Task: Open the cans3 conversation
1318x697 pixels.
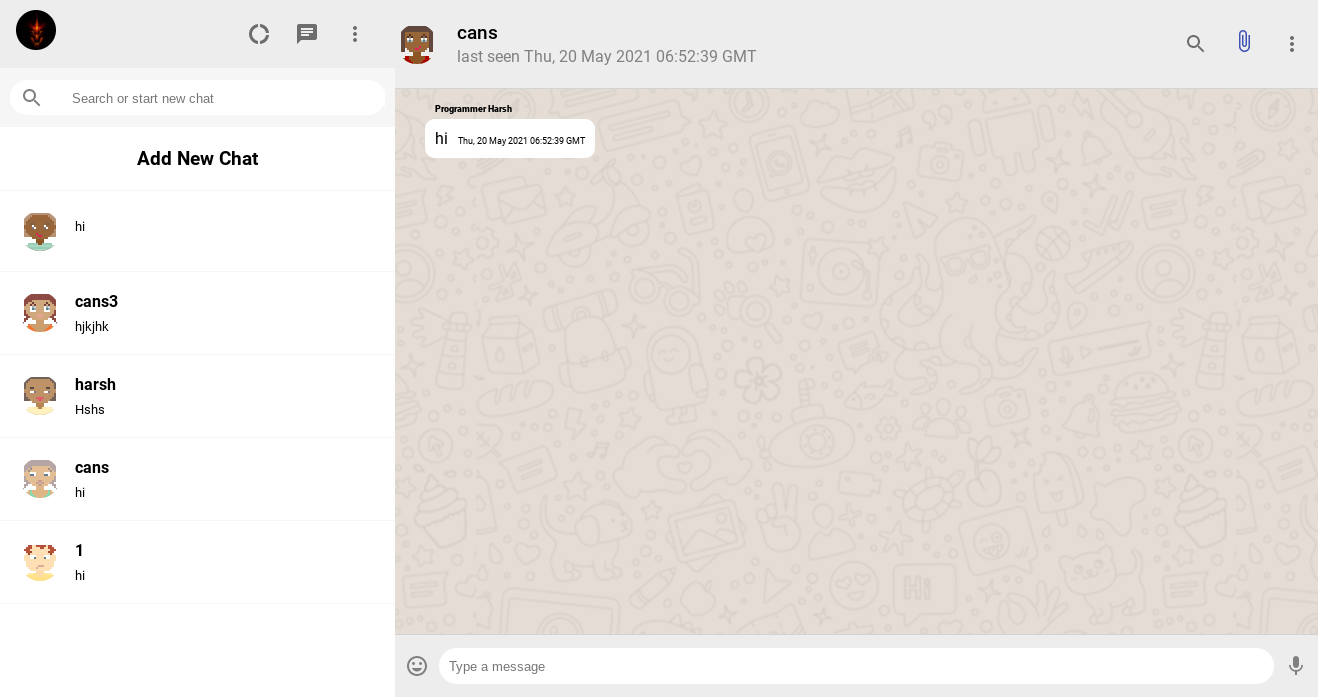Action: click(197, 313)
